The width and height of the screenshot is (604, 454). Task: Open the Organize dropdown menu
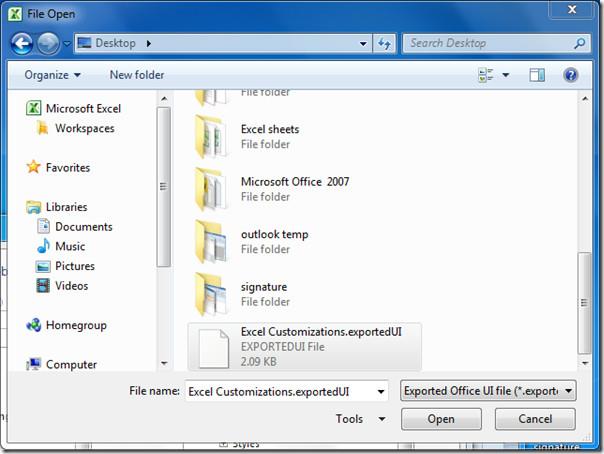(x=54, y=75)
